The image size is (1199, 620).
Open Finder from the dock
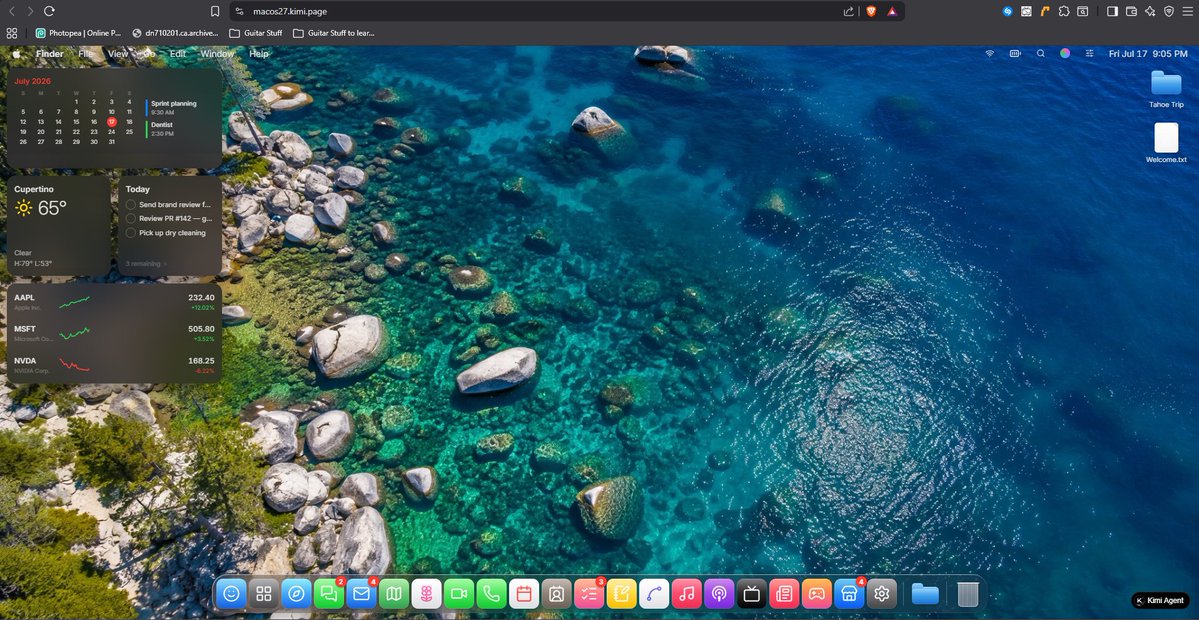pyautogui.click(x=231, y=593)
